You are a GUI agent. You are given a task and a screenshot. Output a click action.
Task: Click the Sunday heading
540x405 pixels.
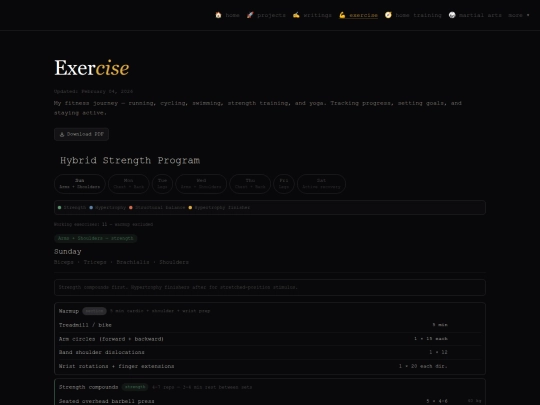tap(68, 251)
